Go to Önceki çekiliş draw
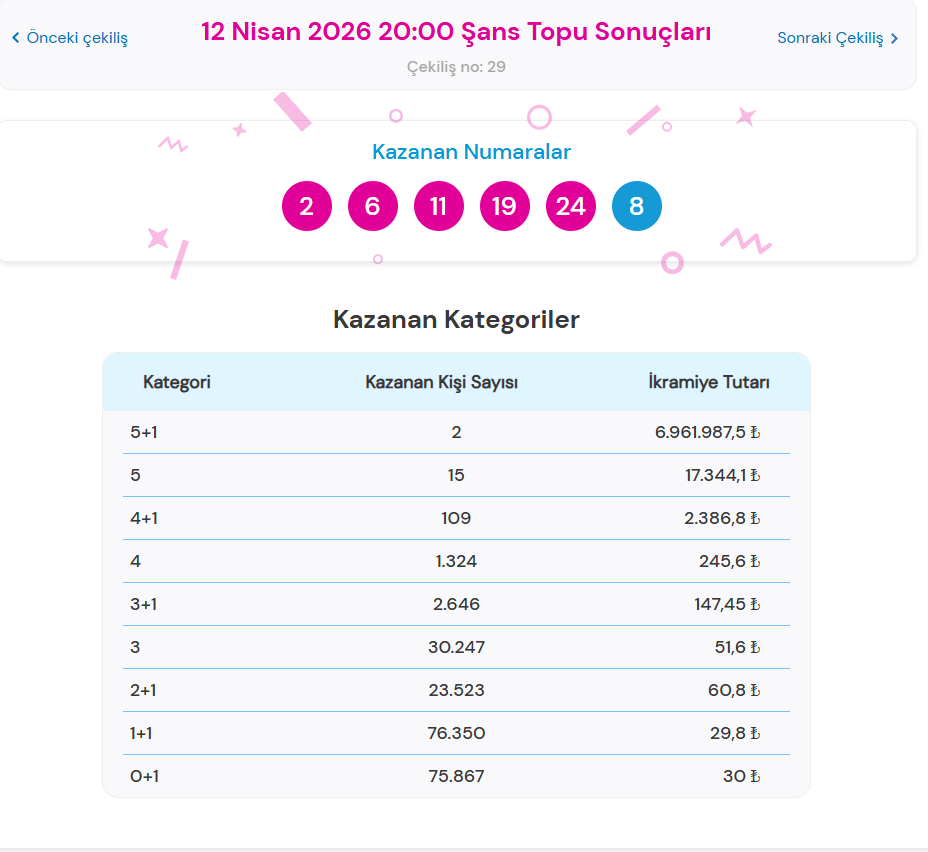This screenshot has width=928, height=852. [x=76, y=38]
